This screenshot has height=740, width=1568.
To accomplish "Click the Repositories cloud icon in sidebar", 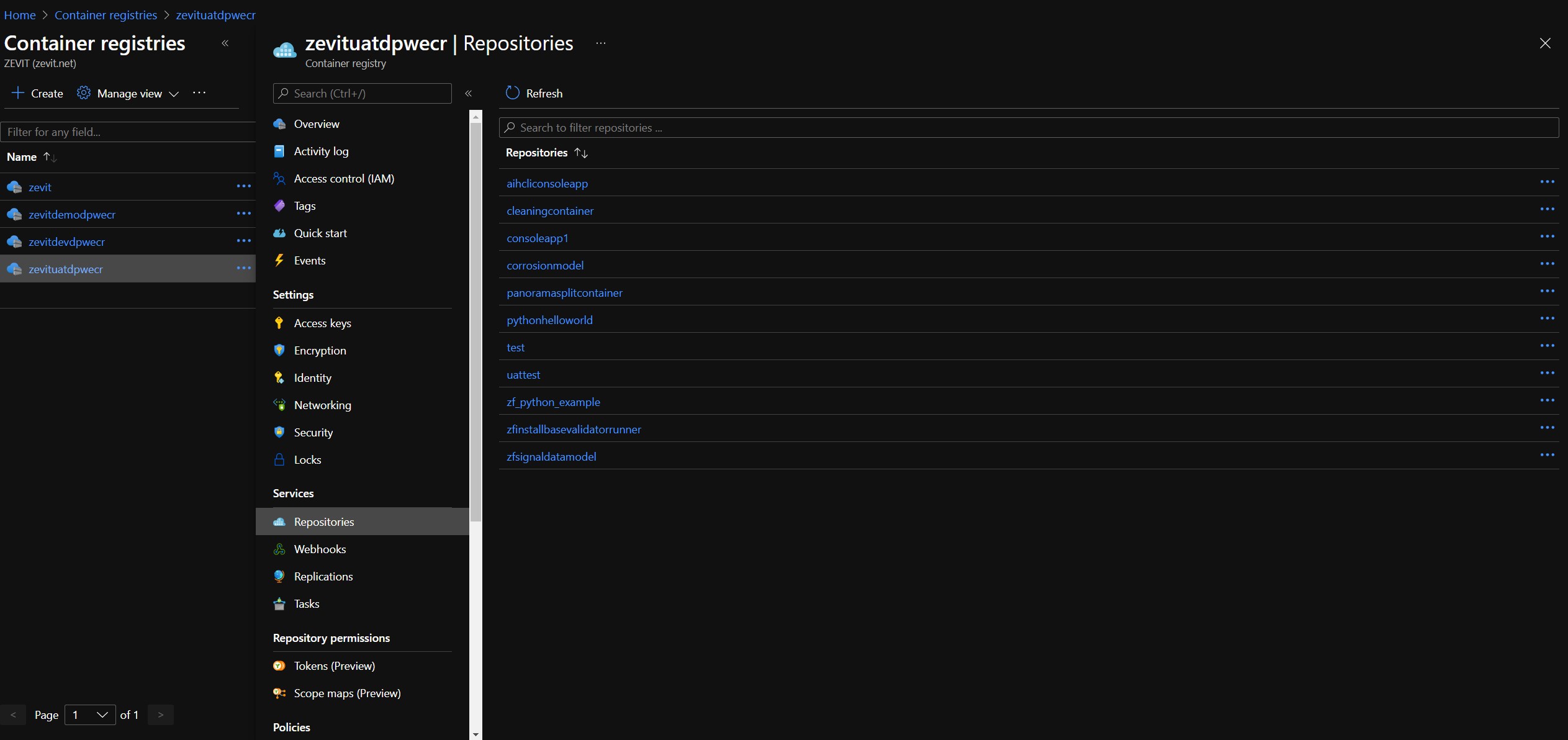I will [279, 522].
